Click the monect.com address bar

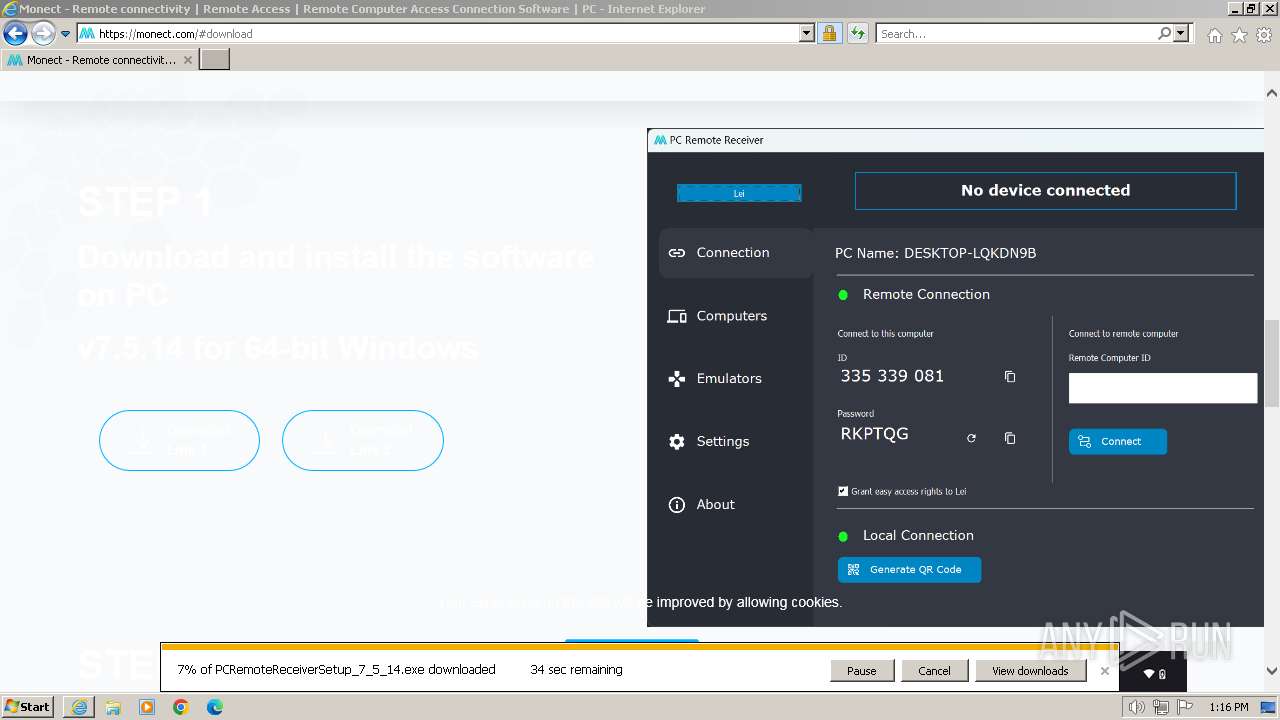(438, 33)
